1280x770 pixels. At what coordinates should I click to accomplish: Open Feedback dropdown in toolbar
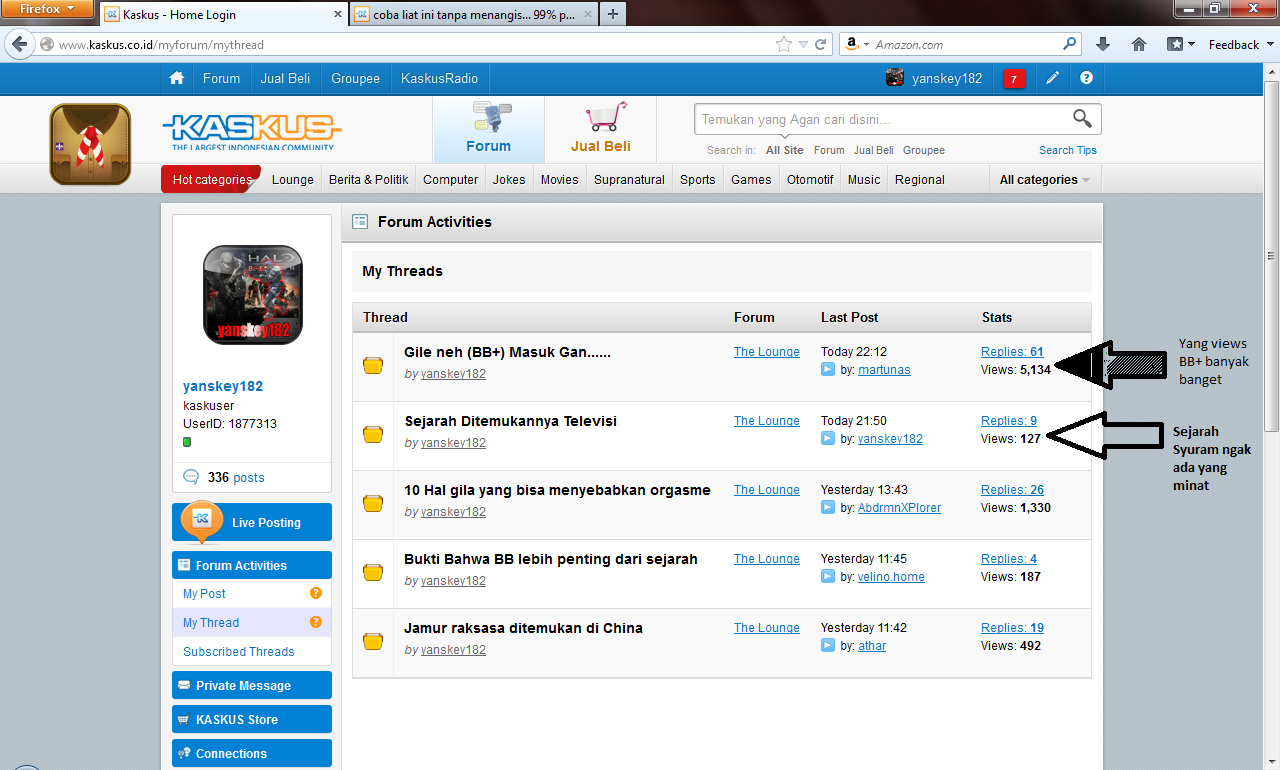[1242, 45]
